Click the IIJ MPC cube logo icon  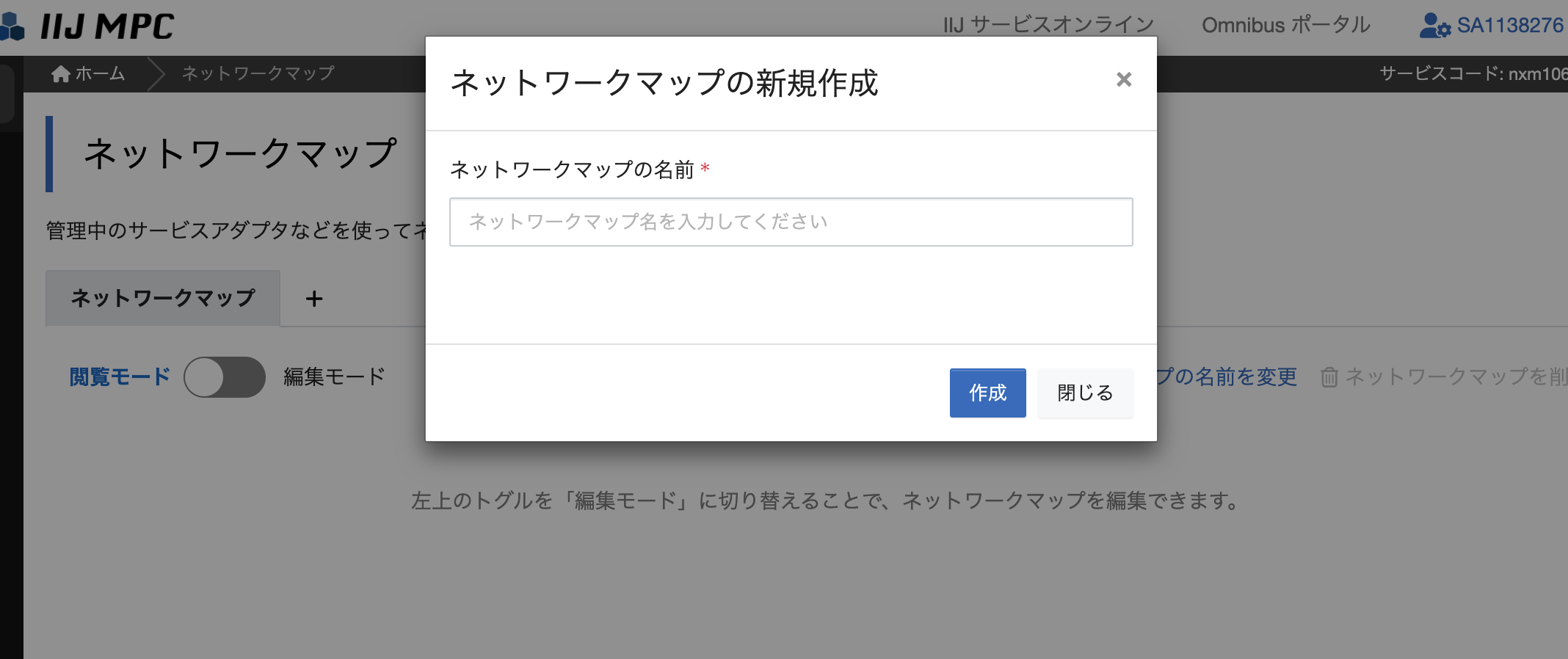click(12, 26)
